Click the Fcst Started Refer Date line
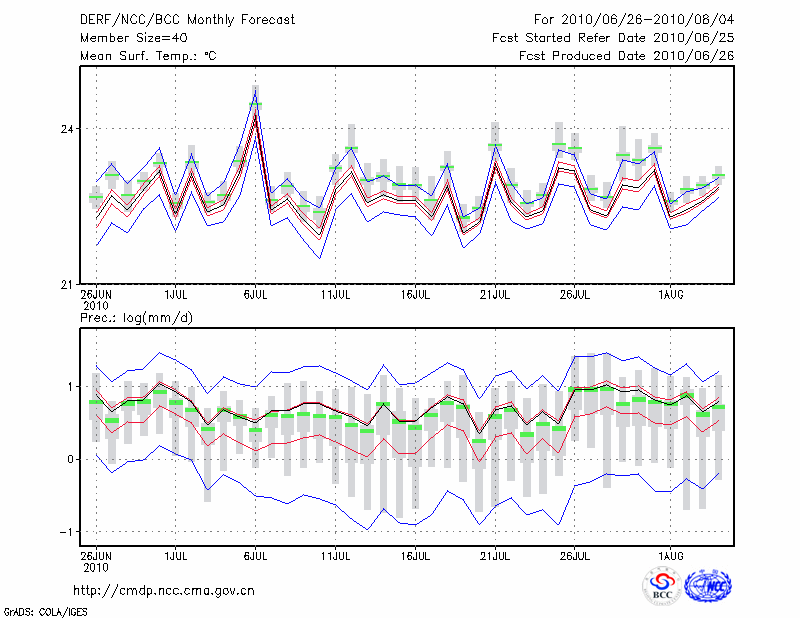 613,38
